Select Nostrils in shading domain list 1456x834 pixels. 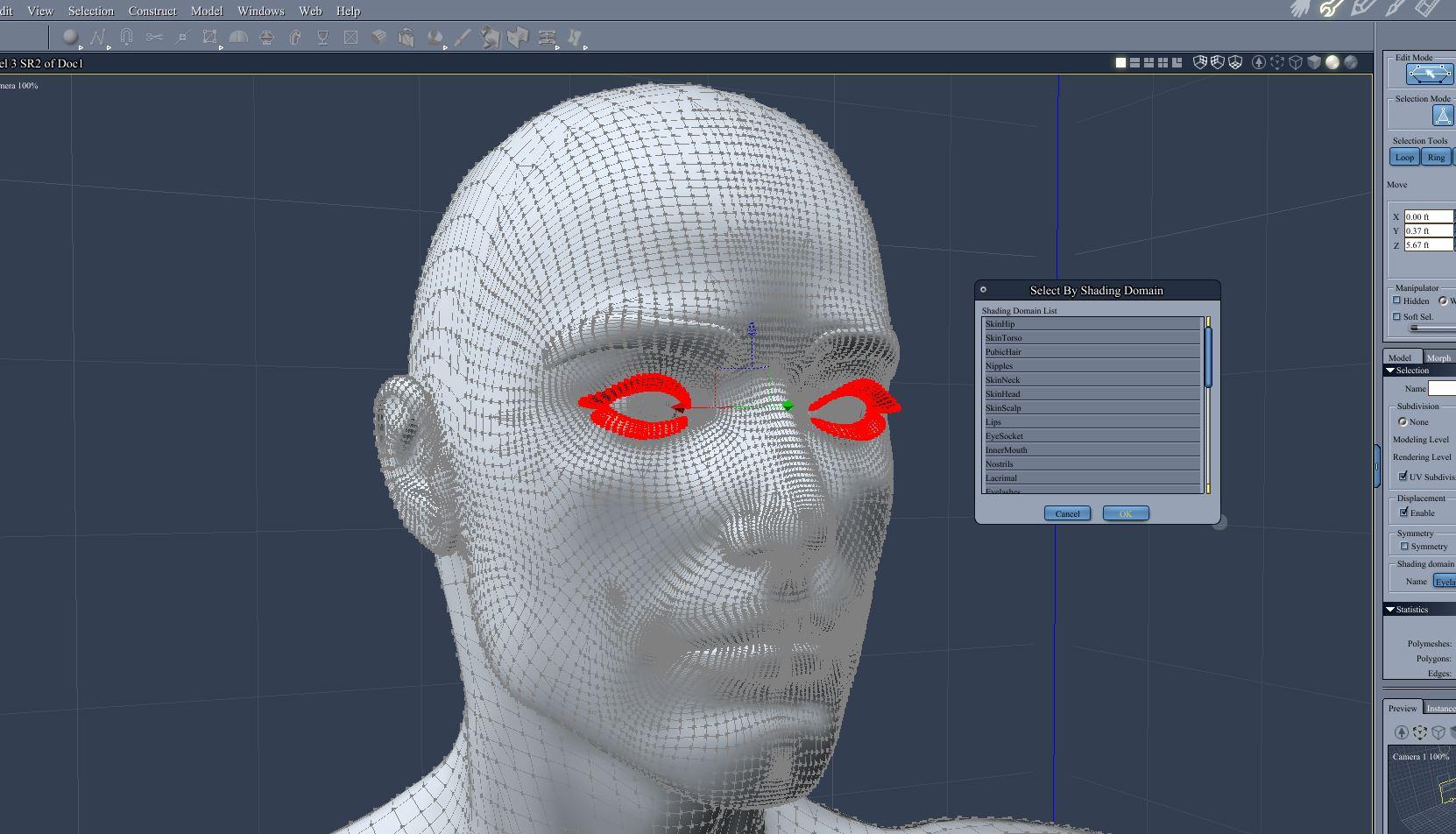1092,464
